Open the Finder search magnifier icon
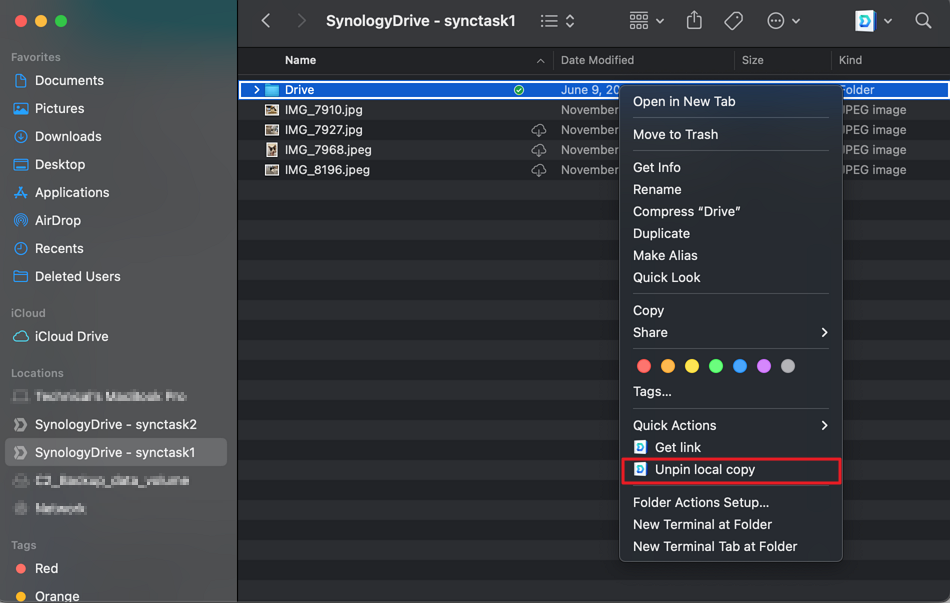950x603 pixels. (923, 21)
